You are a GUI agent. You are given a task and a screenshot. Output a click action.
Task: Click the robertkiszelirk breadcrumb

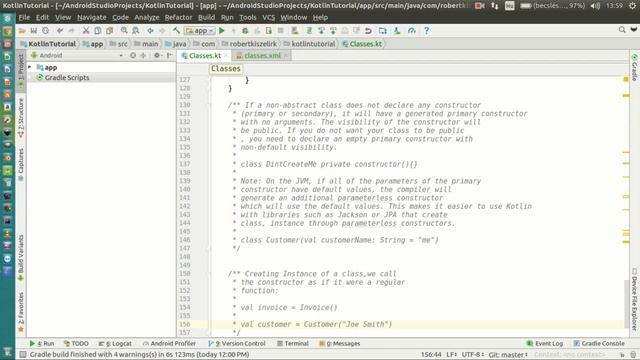[249, 44]
